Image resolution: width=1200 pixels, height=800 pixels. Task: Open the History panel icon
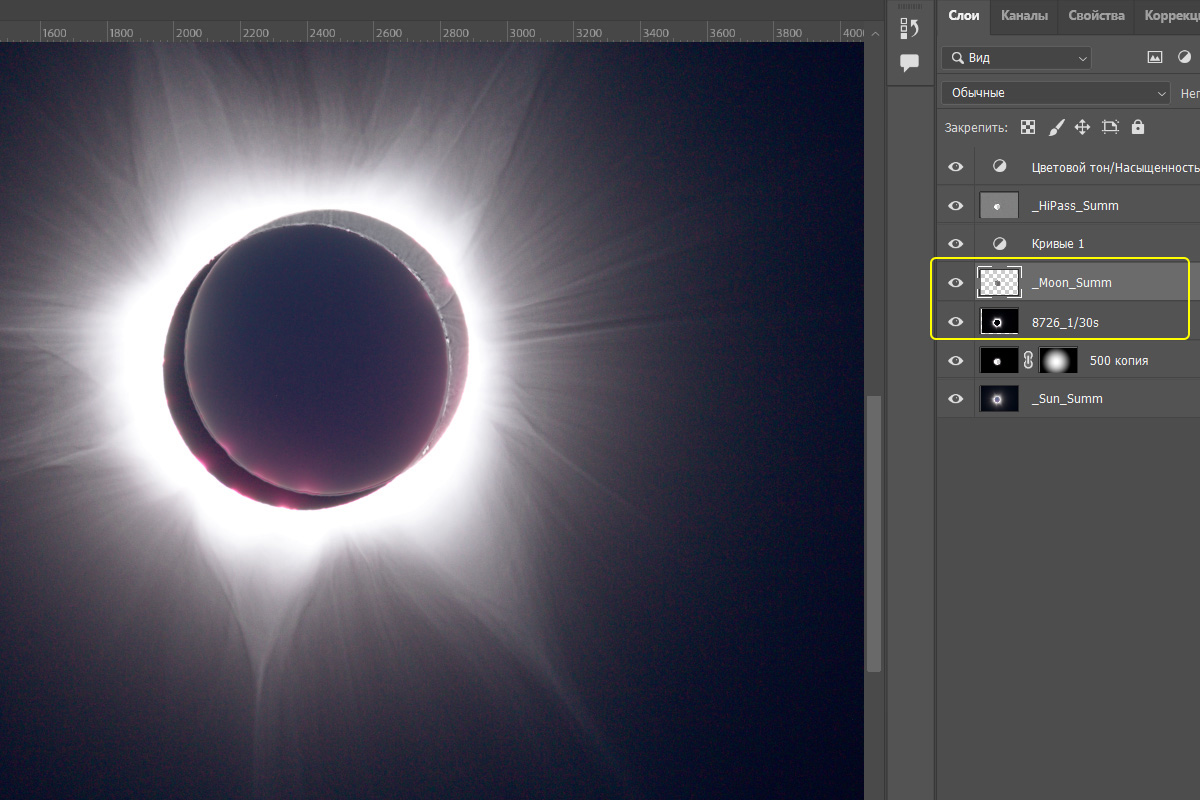point(909,28)
